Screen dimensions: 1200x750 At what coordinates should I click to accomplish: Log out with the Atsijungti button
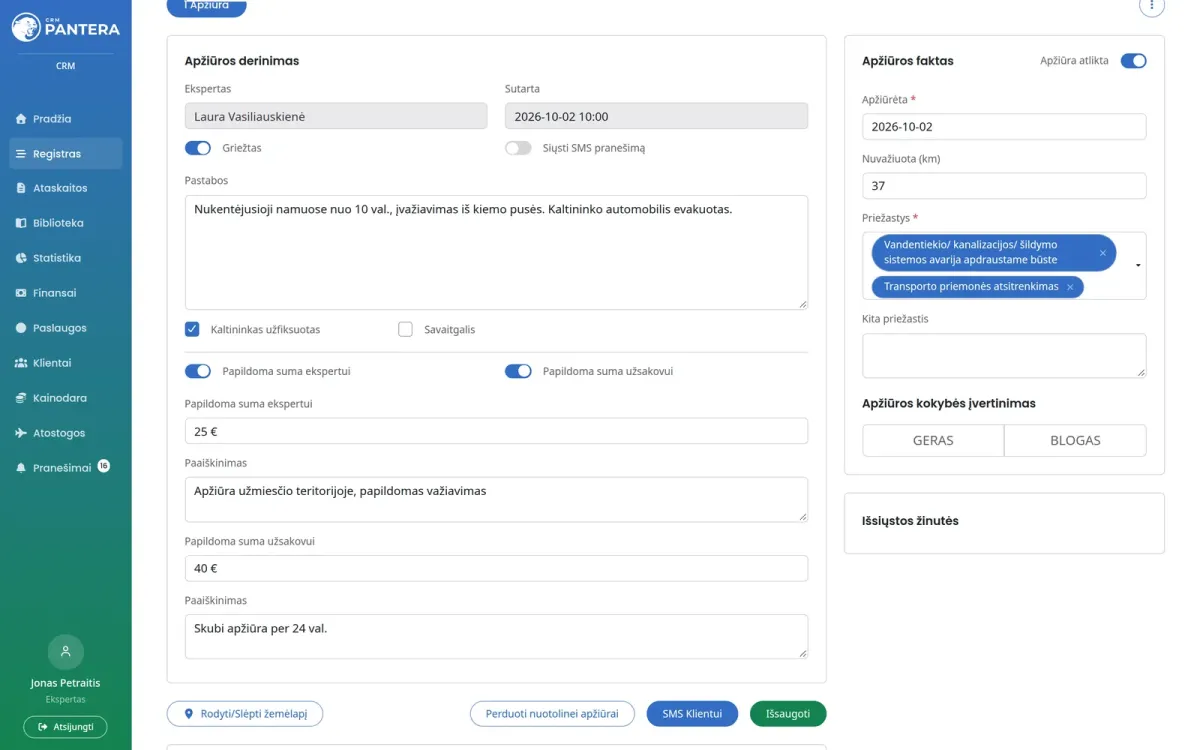pyautogui.click(x=66, y=727)
